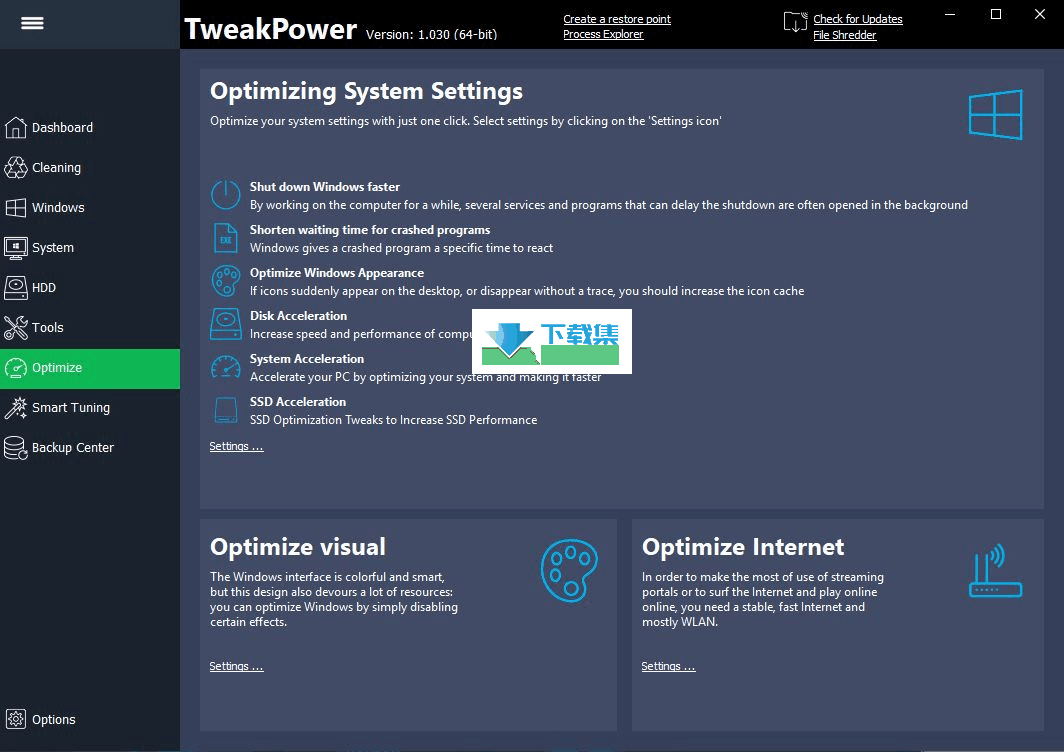Click the Tools wrench icon

pyautogui.click(x=16, y=328)
